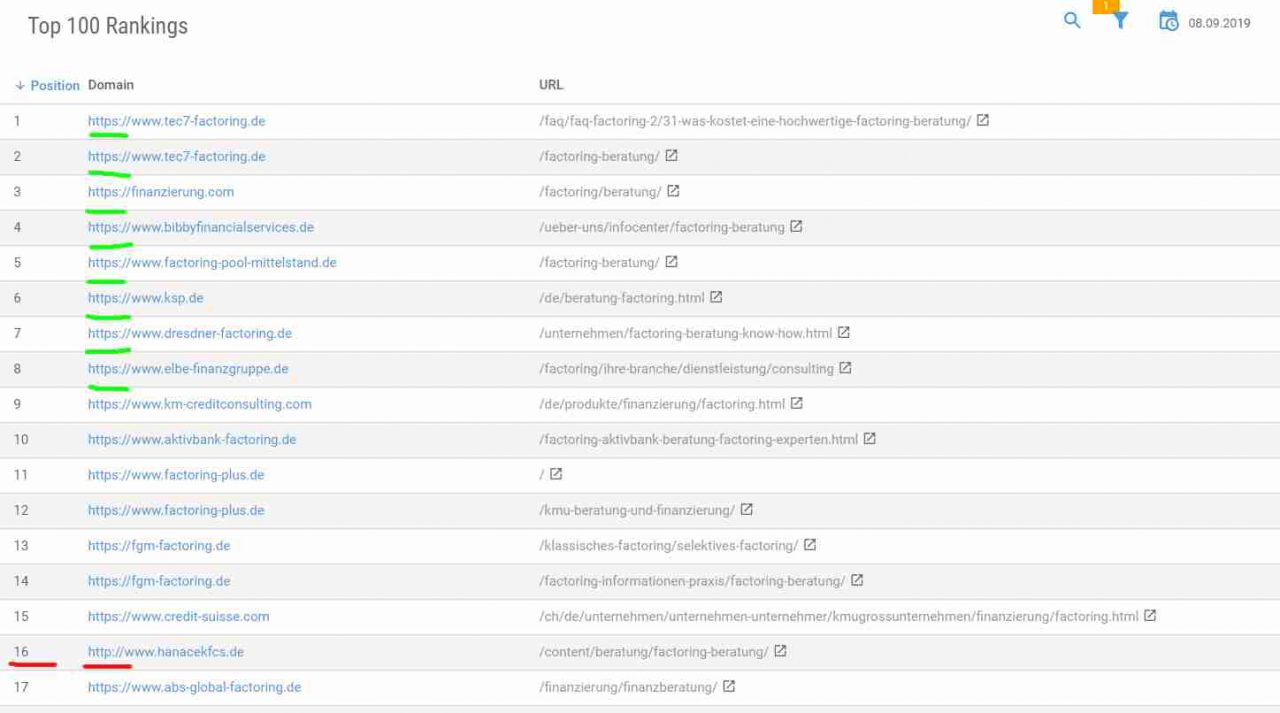Open external link for selektives-factoring URL
1280x713 pixels.
pyautogui.click(x=810, y=545)
